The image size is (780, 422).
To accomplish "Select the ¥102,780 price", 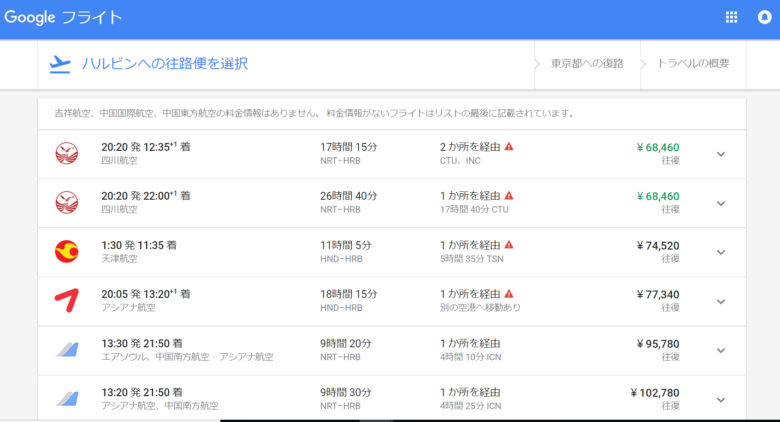I will click(655, 393).
